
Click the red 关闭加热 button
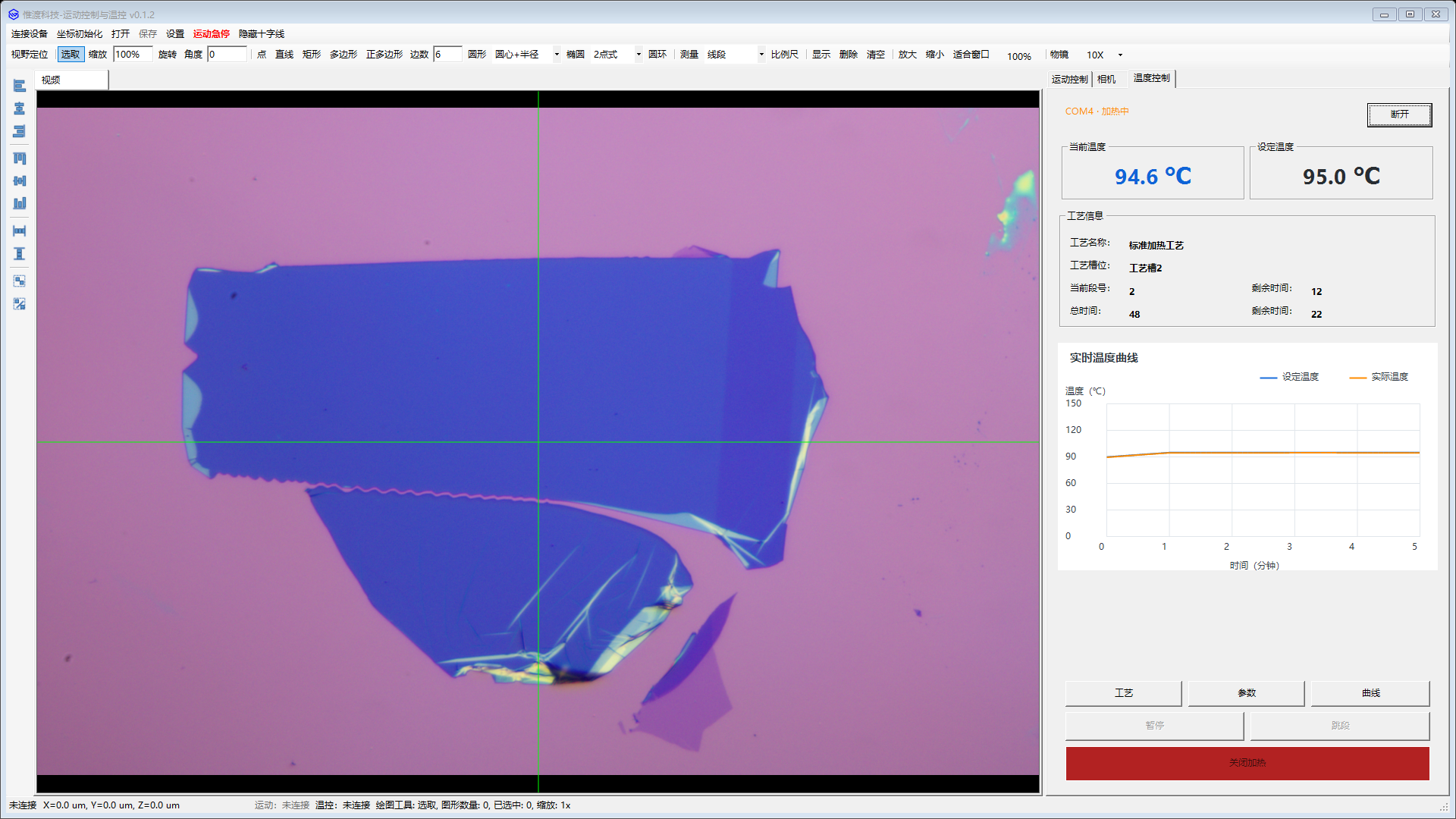click(1247, 763)
